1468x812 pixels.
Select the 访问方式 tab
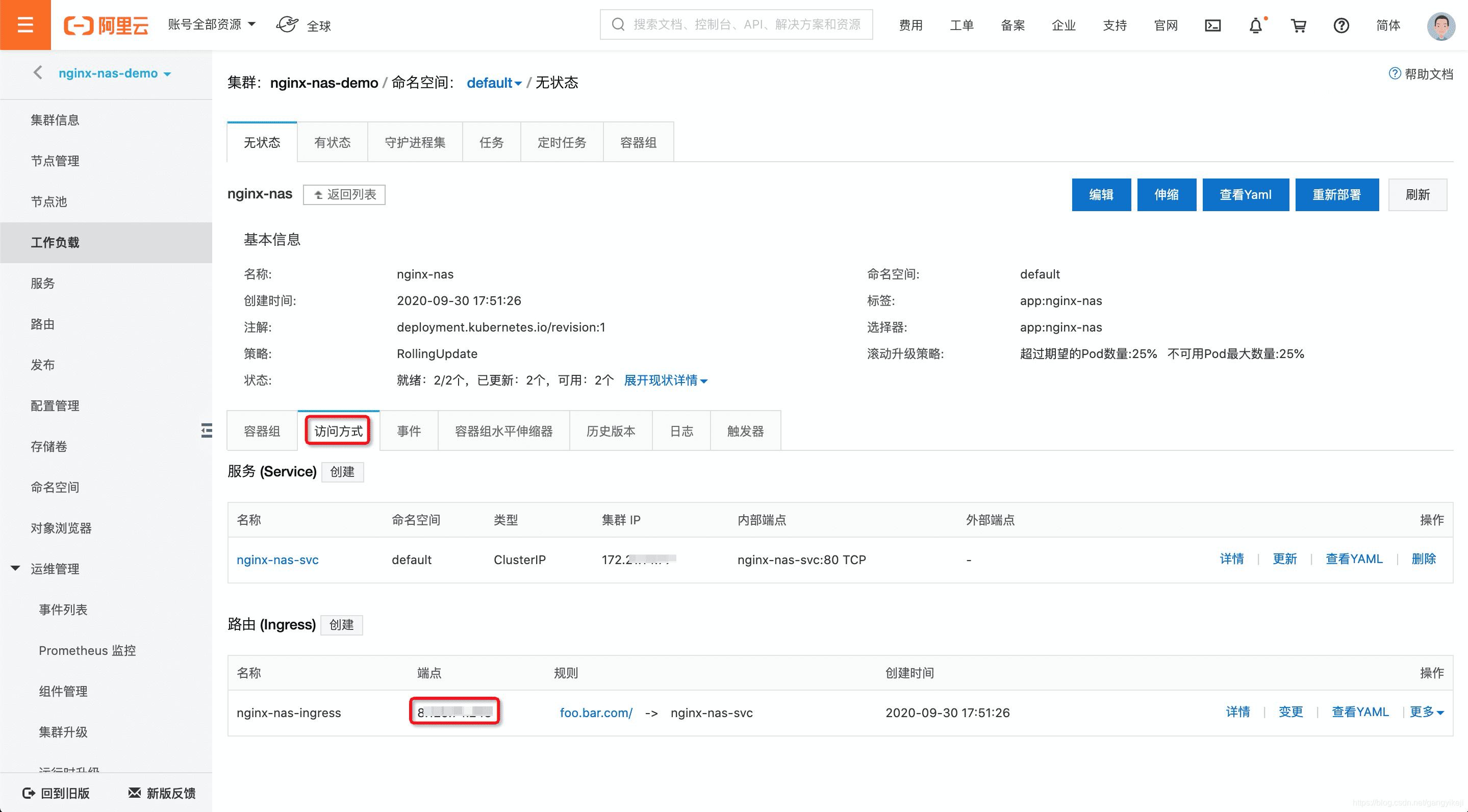coord(339,431)
